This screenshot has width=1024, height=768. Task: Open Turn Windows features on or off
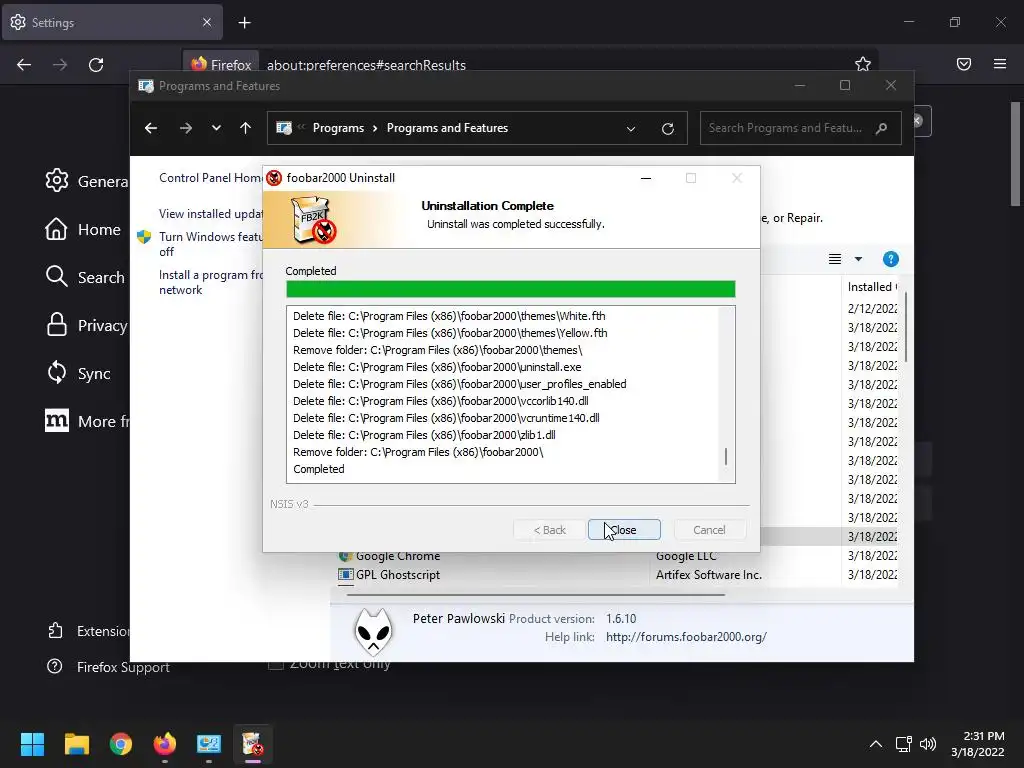point(210,244)
